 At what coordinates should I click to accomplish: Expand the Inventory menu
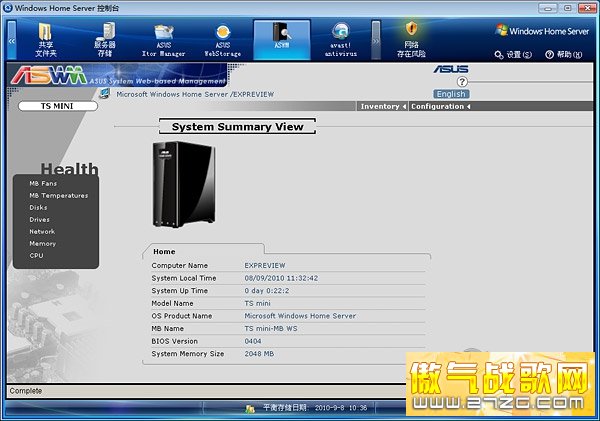(383, 106)
